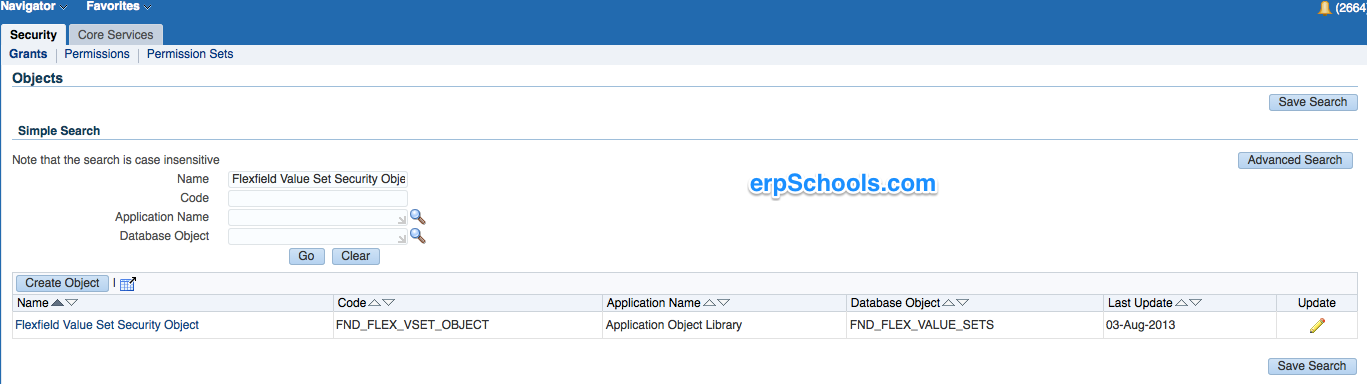
Task: Click the bottom Save Search button
Action: pos(1313,366)
